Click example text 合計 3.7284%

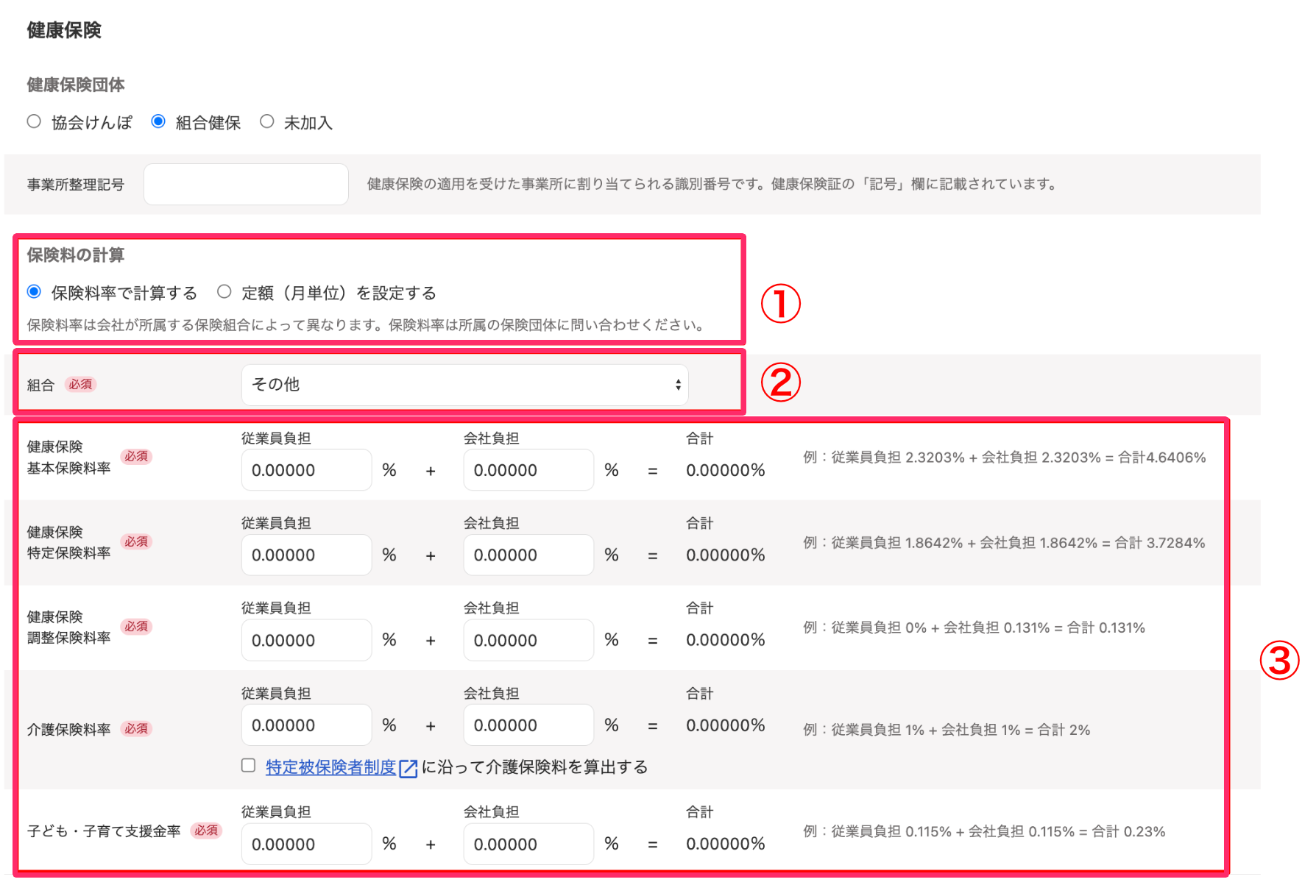[x=1159, y=543]
